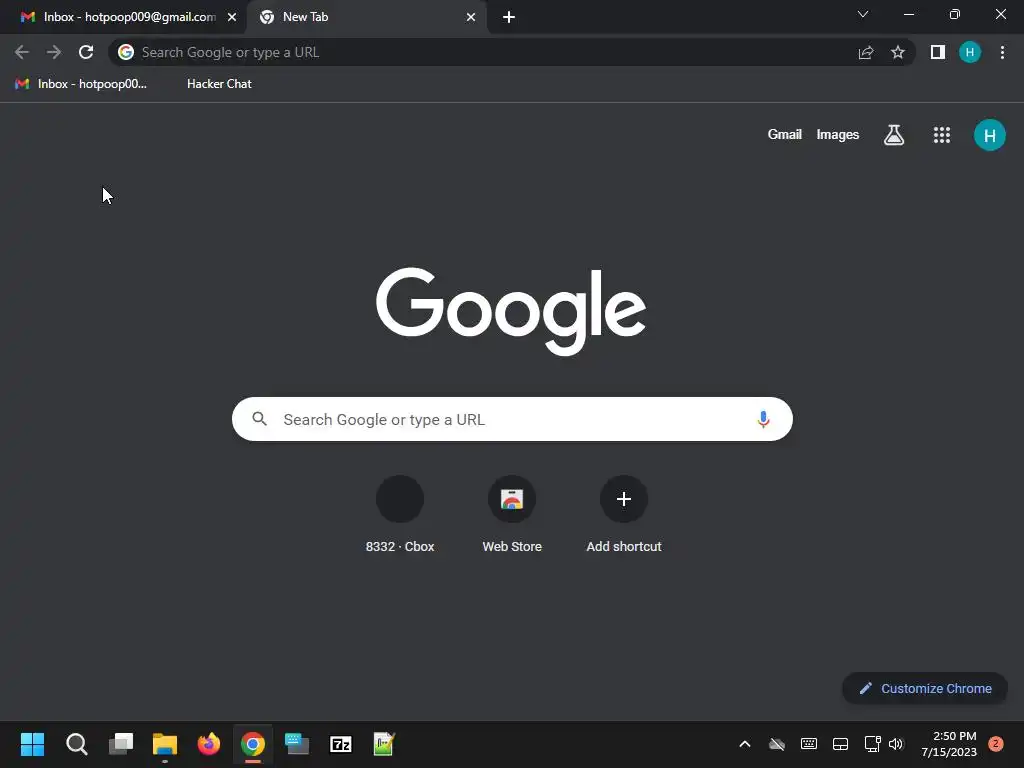Open Google account H avatar on page

tap(990, 135)
